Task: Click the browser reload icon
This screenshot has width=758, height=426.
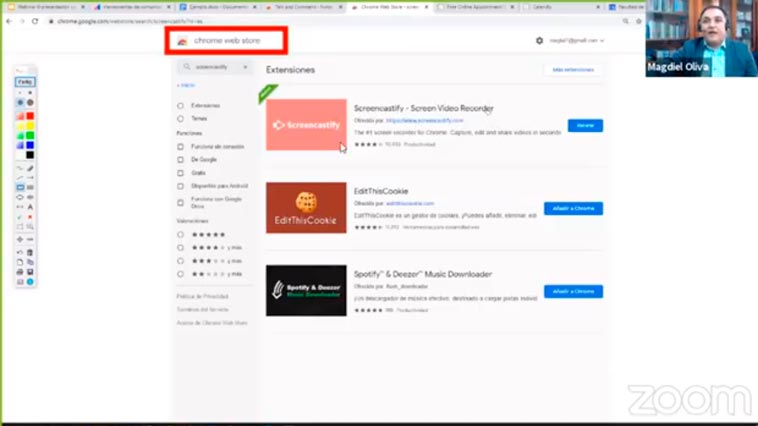Action: (x=35, y=21)
